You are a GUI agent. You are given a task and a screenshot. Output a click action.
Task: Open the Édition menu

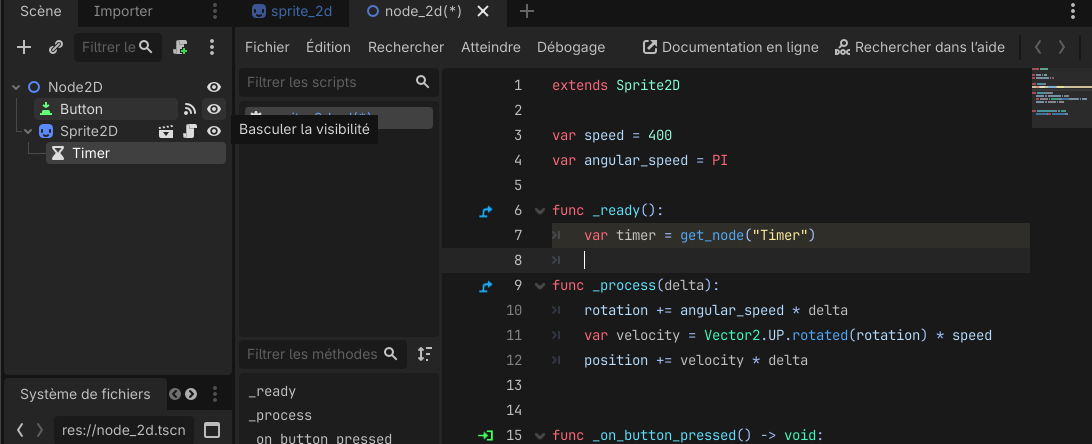click(328, 47)
